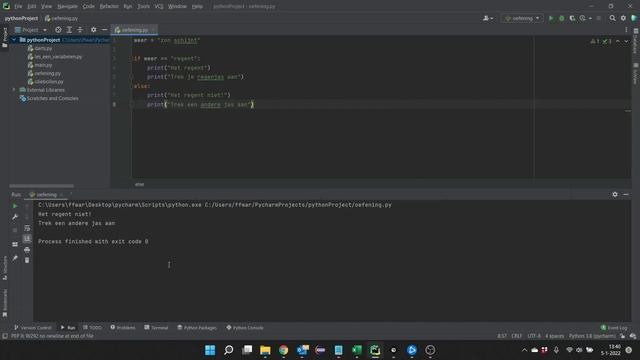Open Excel from the taskbar

(357, 350)
